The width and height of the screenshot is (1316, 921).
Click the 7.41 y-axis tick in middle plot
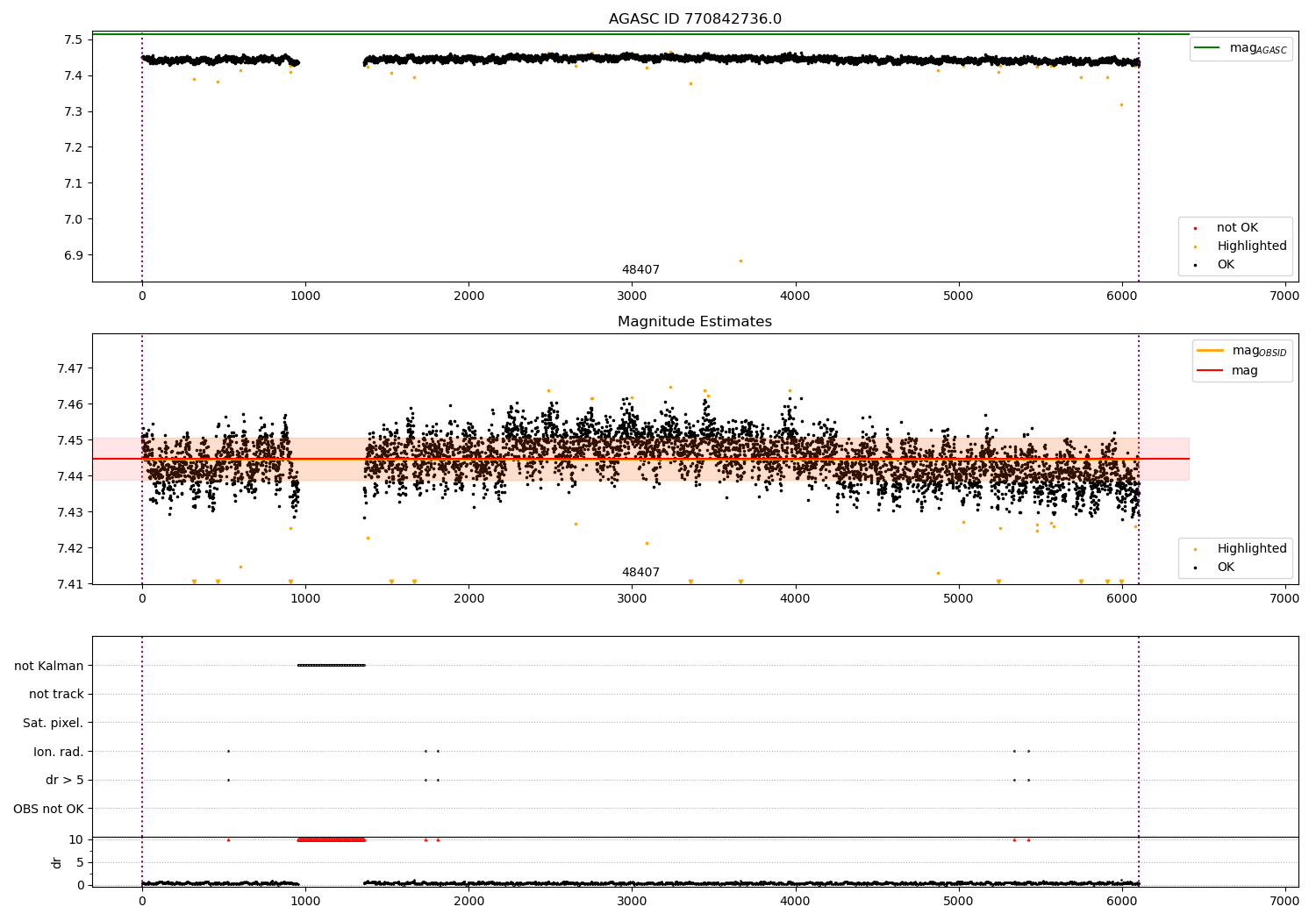pos(70,584)
